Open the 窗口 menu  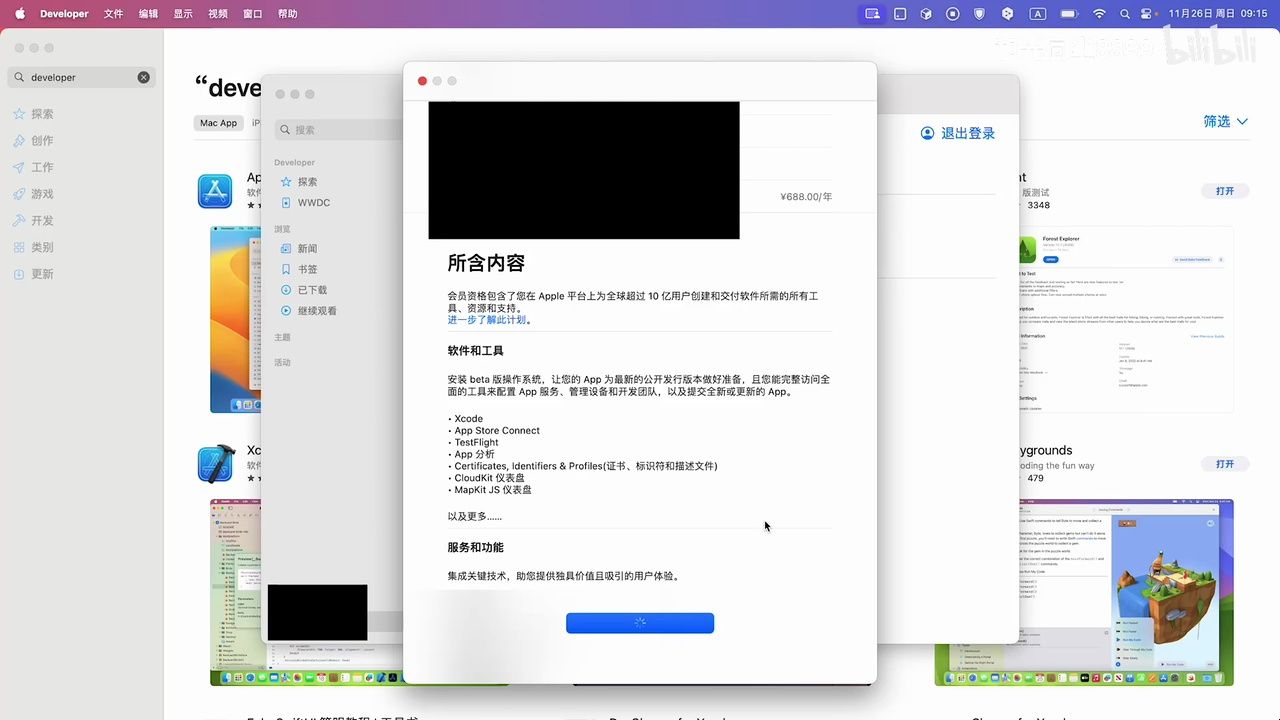coord(253,14)
